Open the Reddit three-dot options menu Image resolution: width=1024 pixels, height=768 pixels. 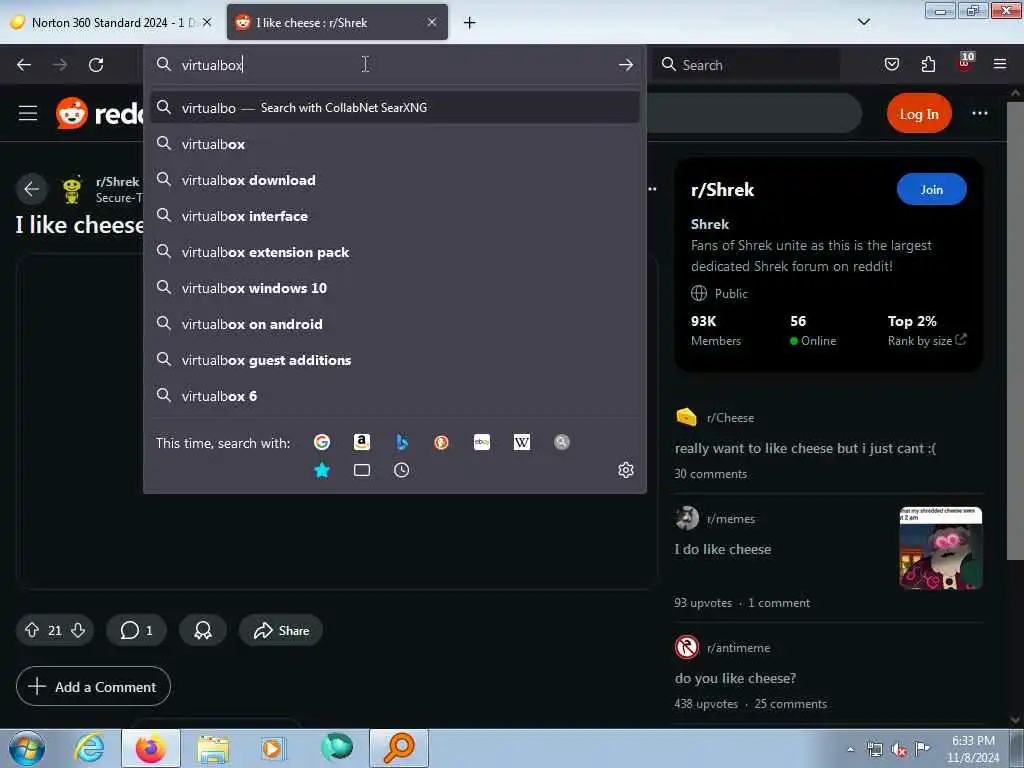[x=980, y=113]
